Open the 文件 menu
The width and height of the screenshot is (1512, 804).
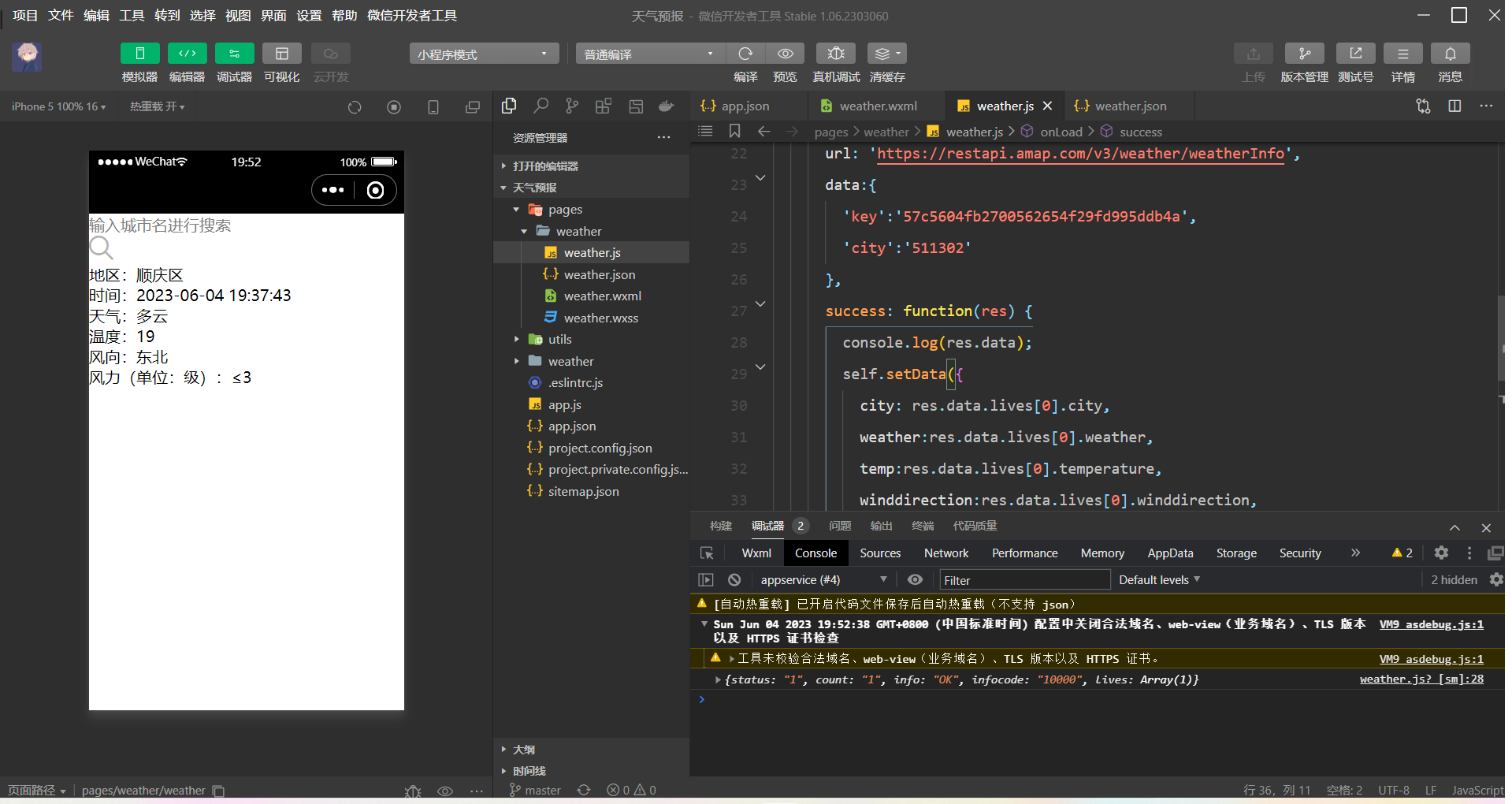click(61, 16)
